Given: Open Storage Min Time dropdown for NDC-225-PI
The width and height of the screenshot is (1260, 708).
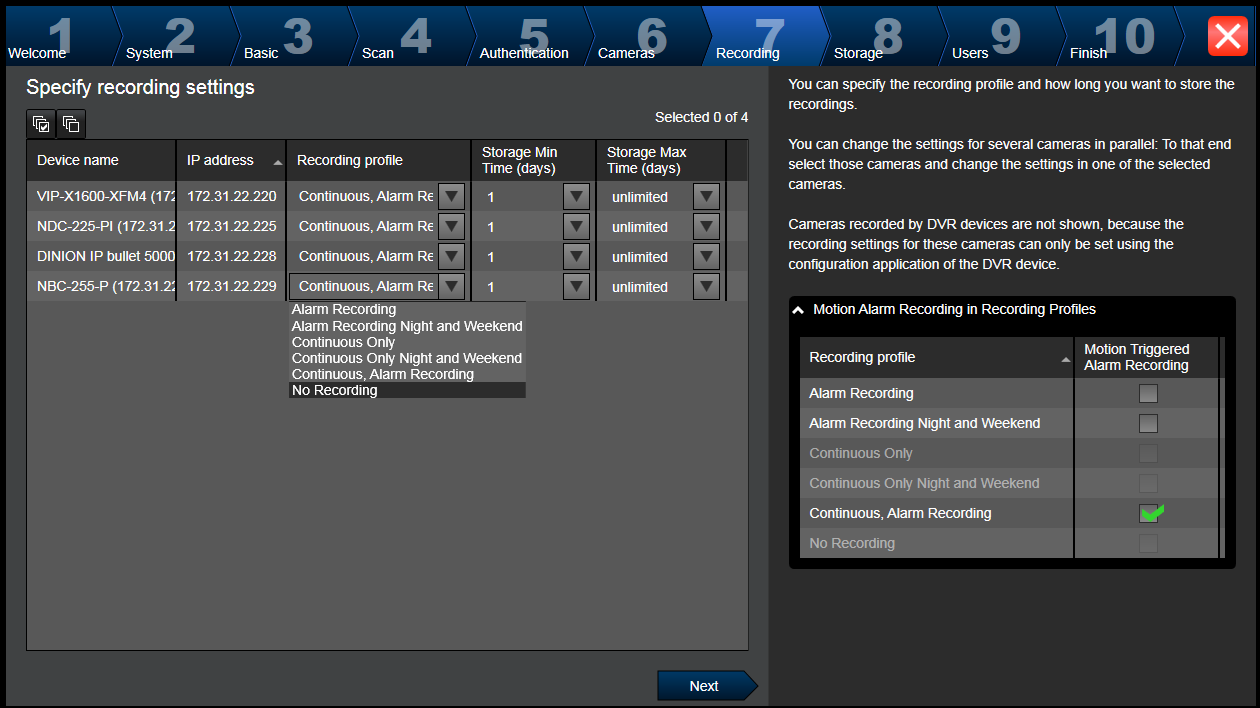Looking at the screenshot, I should point(576,226).
